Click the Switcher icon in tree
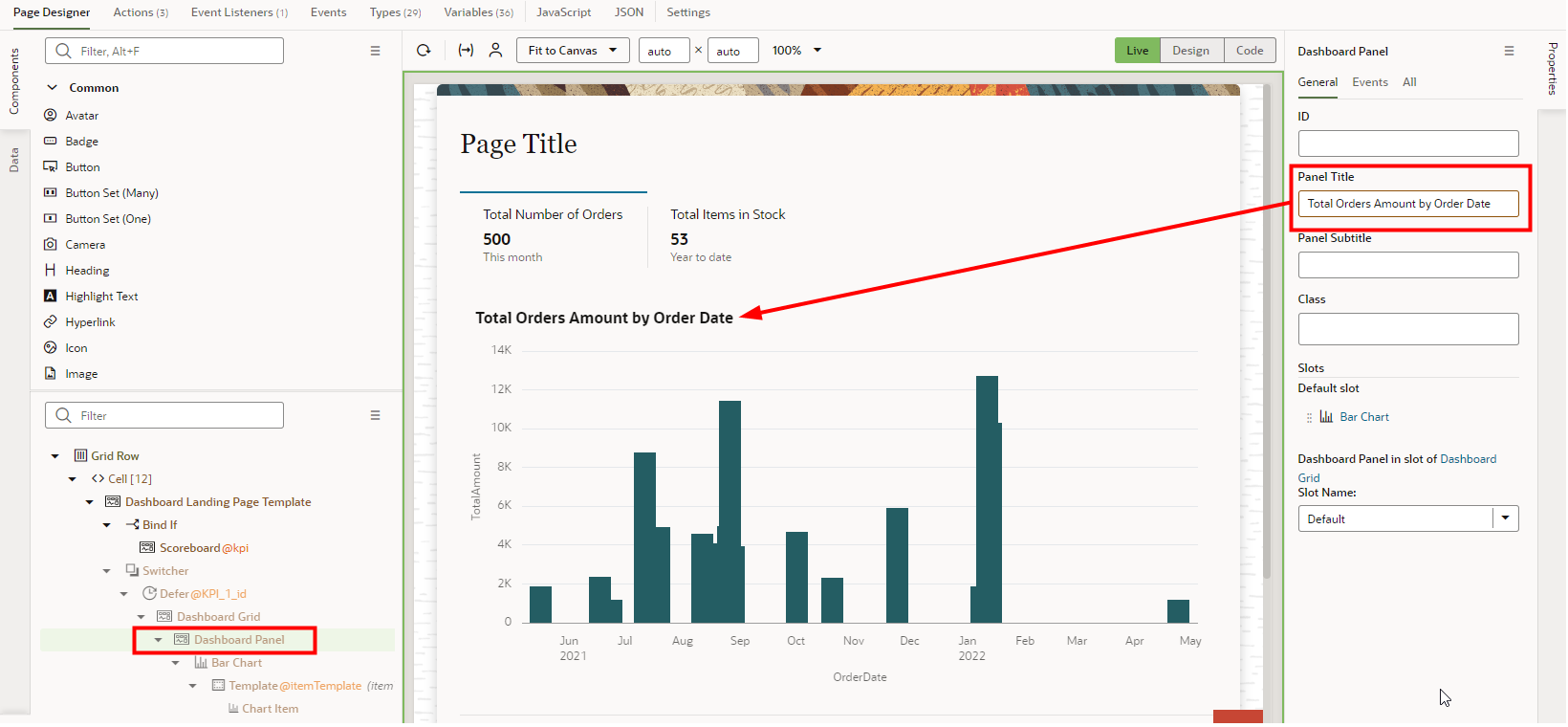Image resolution: width=1568 pixels, height=727 pixels. click(132, 570)
